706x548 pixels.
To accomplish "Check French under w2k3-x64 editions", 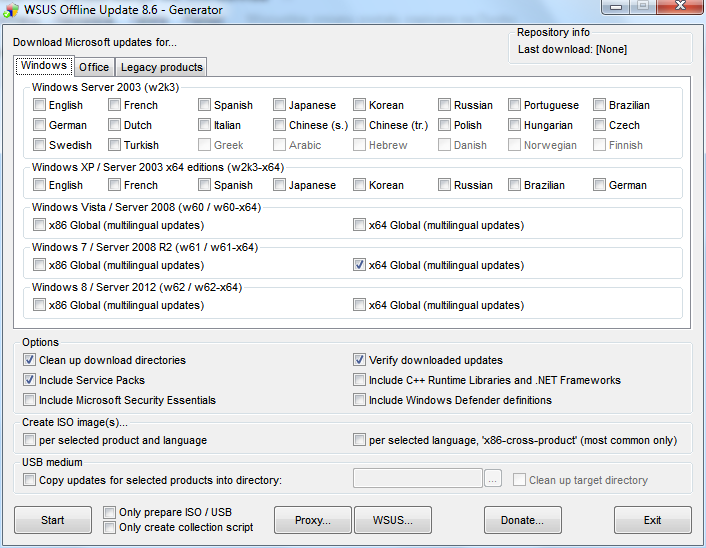I will [x=114, y=185].
